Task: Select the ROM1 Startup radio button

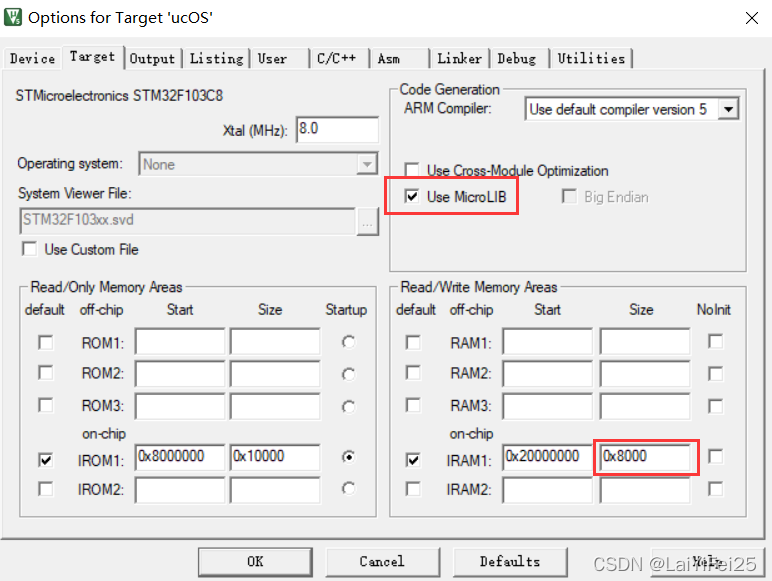Action: point(349,342)
